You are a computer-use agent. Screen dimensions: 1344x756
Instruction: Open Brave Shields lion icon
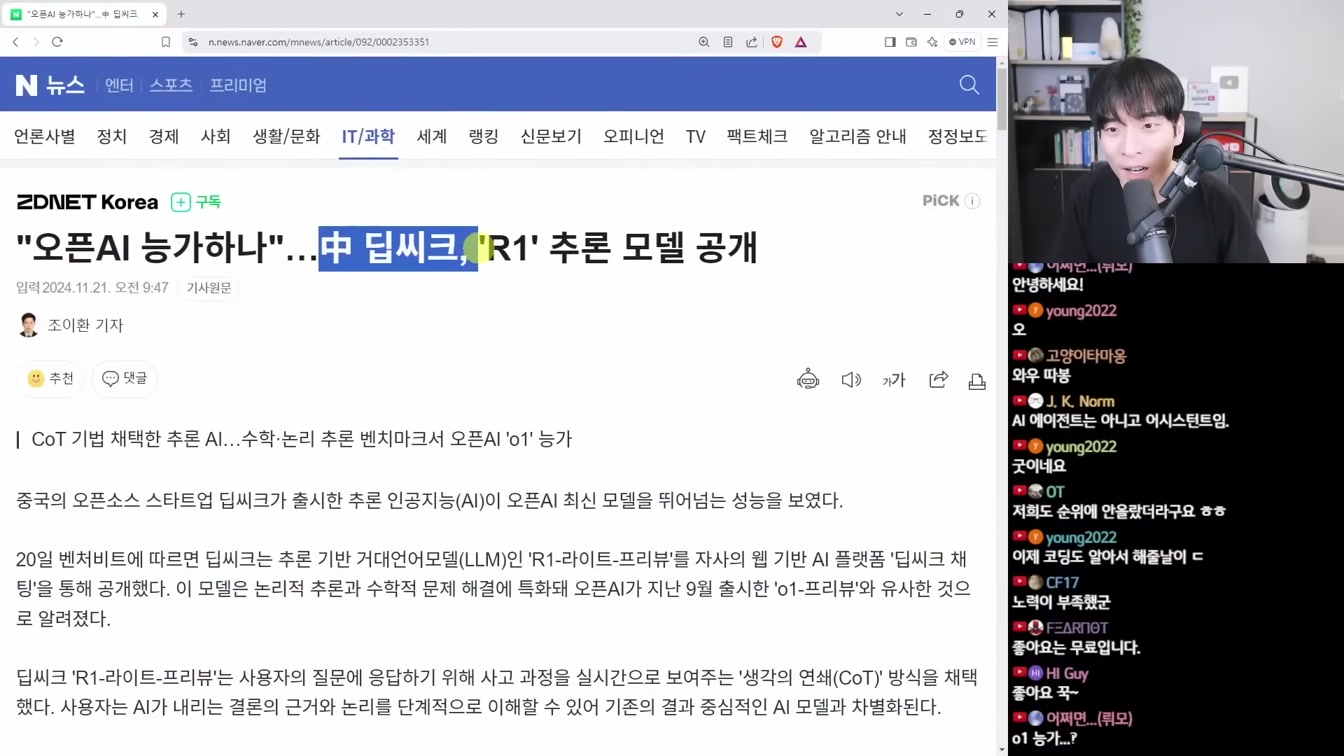pyautogui.click(x=777, y=42)
